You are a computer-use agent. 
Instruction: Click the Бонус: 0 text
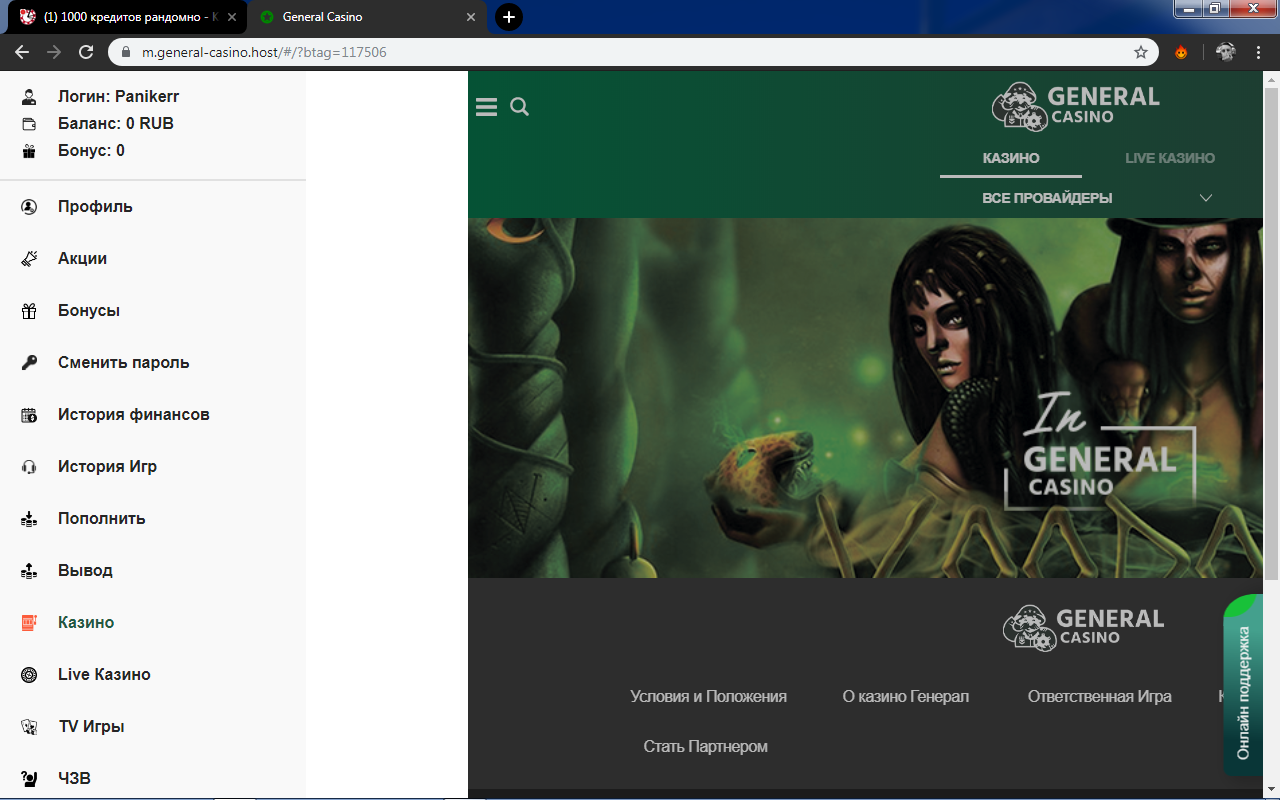[92, 151]
